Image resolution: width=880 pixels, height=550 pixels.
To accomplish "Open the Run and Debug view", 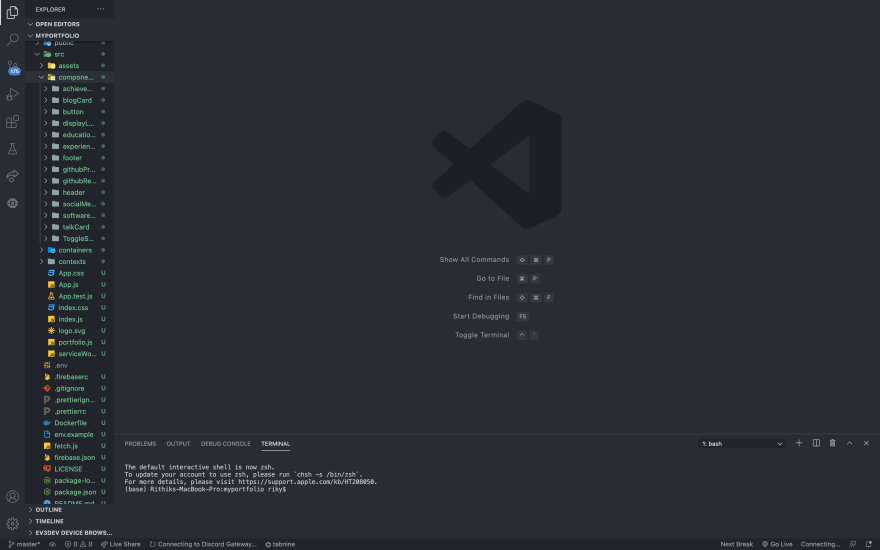I will pos(12,94).
